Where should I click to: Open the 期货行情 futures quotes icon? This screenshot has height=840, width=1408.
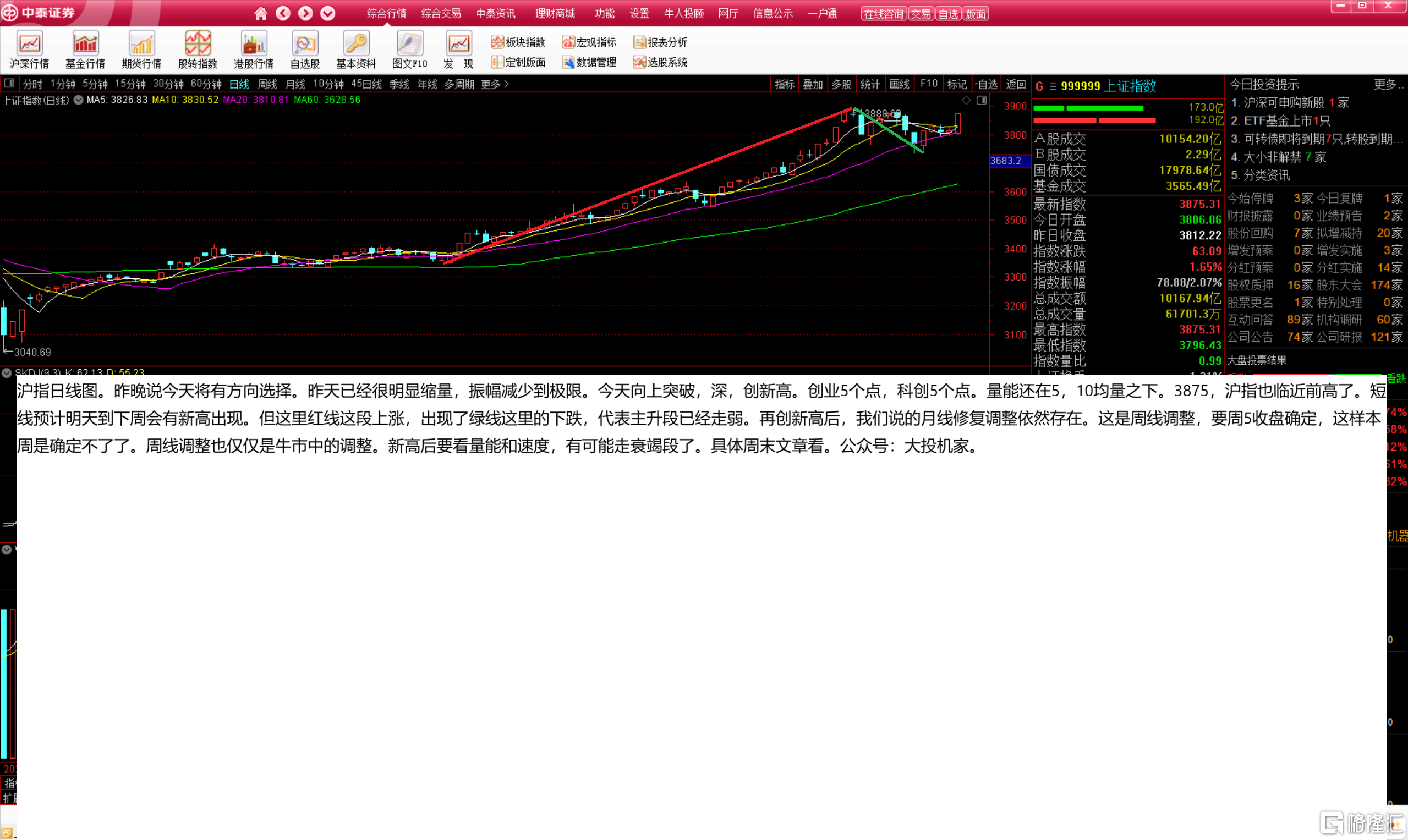(141, 44)
